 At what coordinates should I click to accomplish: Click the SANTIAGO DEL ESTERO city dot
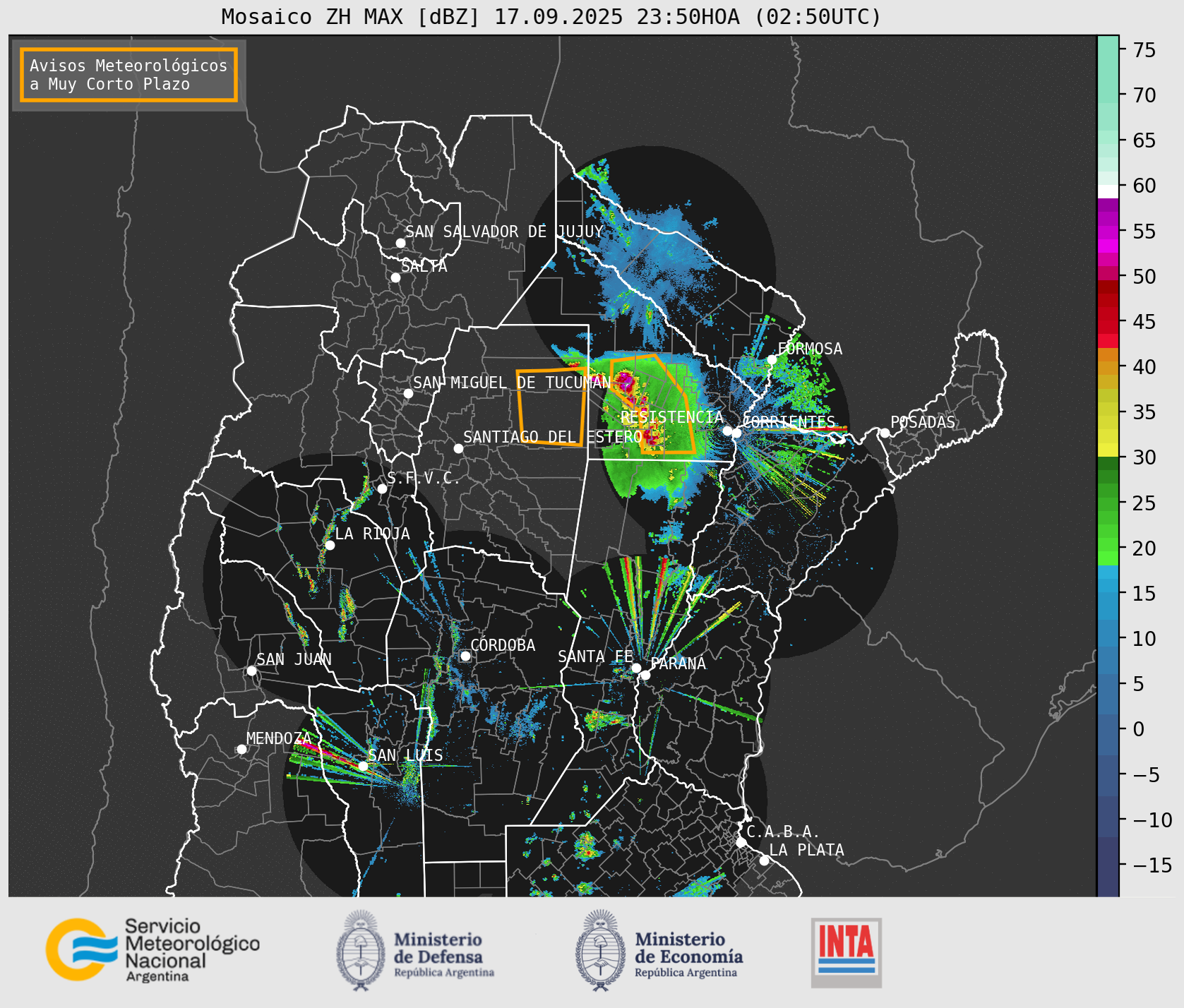coord(458,448)
